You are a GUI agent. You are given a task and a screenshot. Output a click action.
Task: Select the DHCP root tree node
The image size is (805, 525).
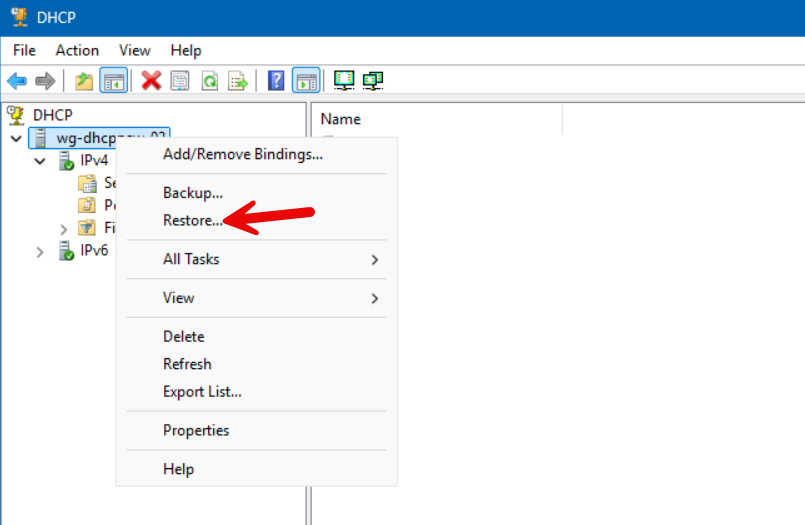pyautogui.click(x=52, y=115)
